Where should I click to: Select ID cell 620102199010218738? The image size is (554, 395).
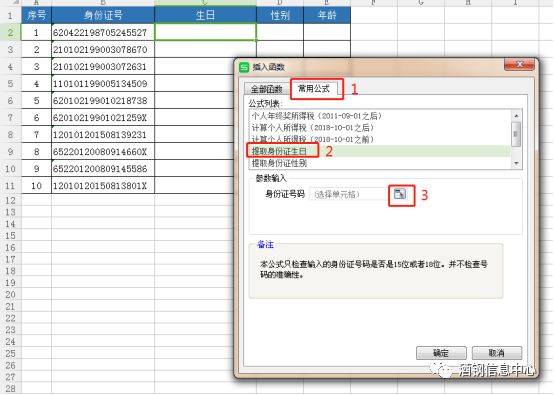coord(103,100)
